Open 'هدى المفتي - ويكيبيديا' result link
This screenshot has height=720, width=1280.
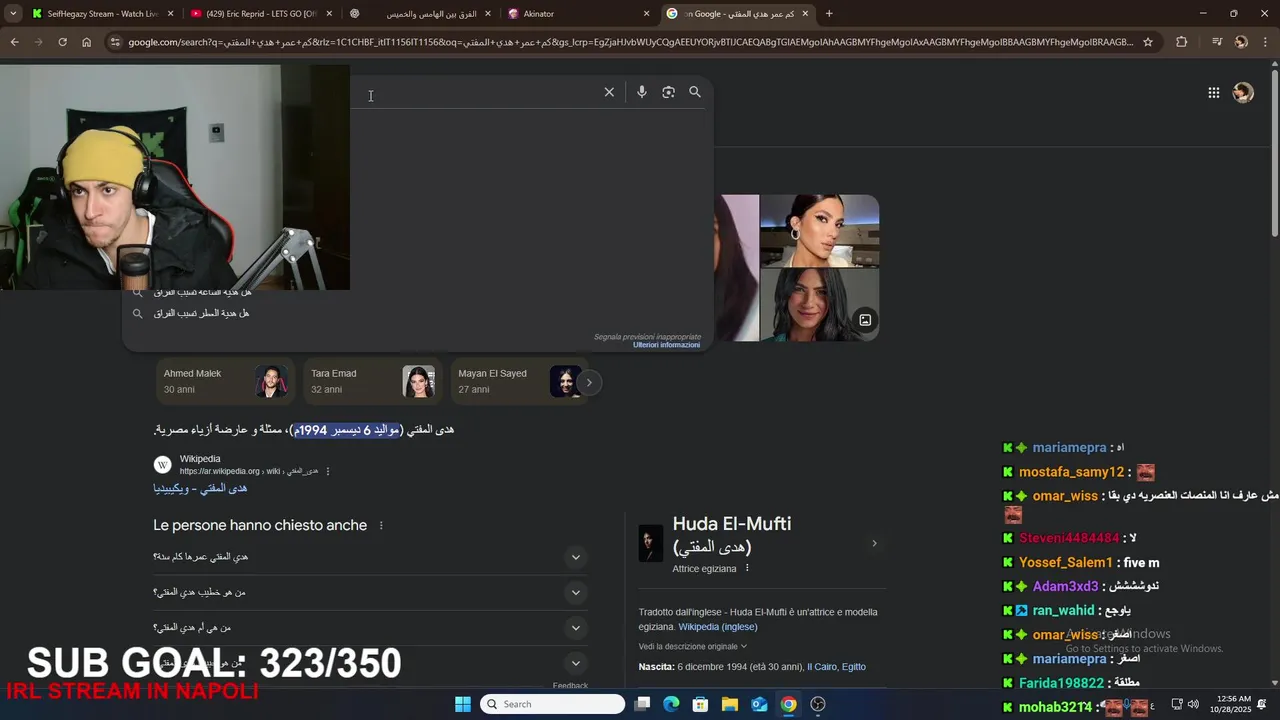coord(200,489)
